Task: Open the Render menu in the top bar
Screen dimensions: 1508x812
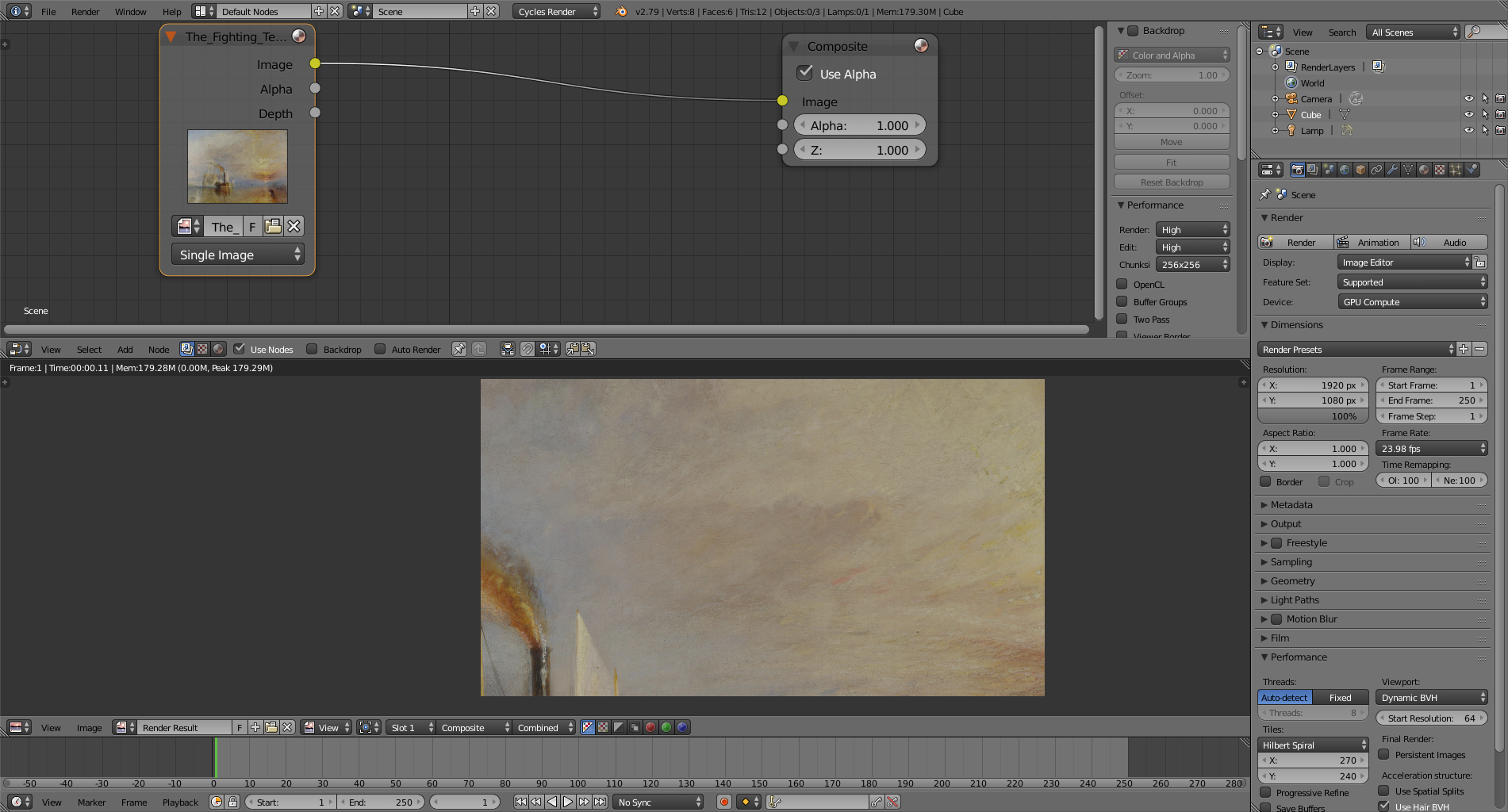Action: coord(85,12)
